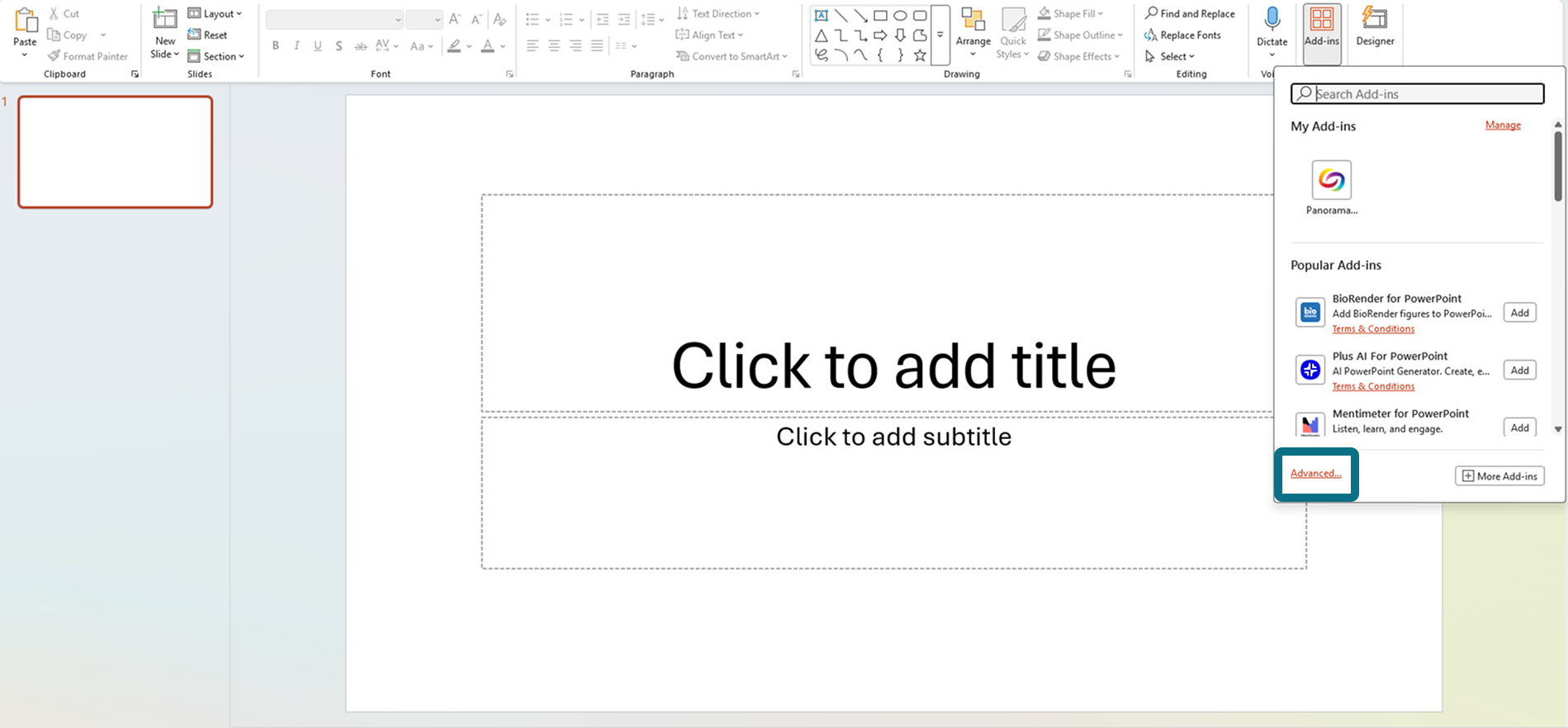Open the Section dropdown
Image resolution: width=1568 pixels, height=728 pixels.
pos(216,56)
